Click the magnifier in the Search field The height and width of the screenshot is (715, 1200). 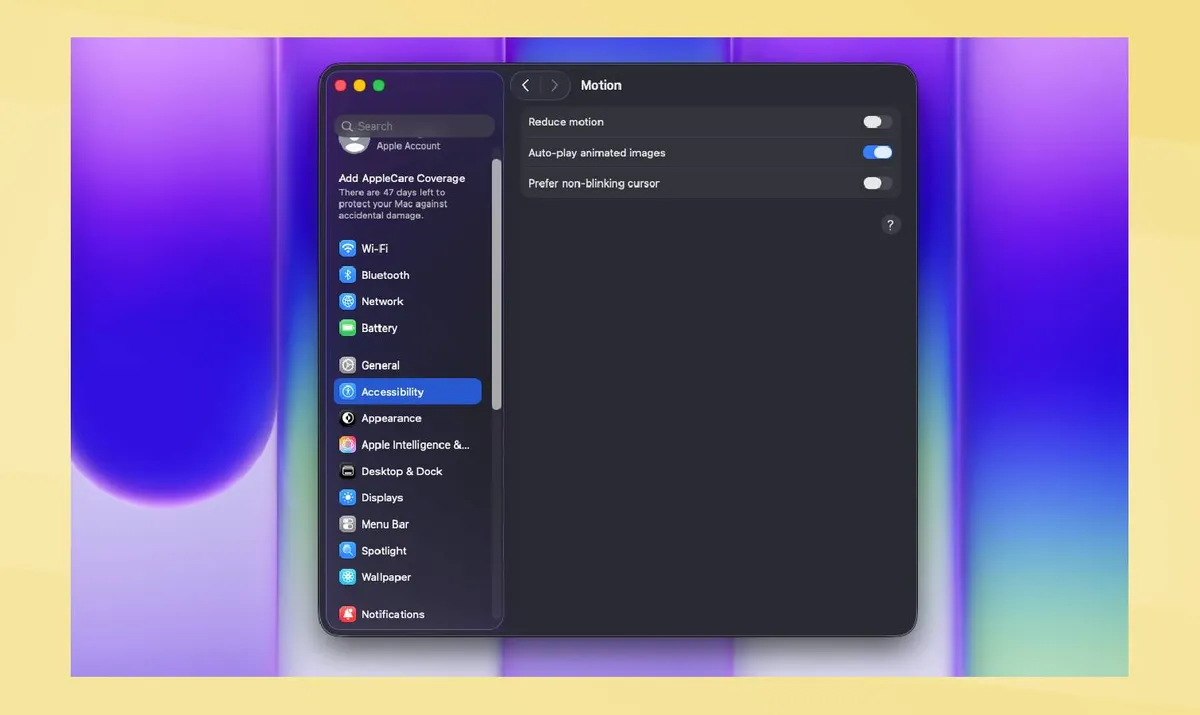pyautogui.click(x=347, y=127)
